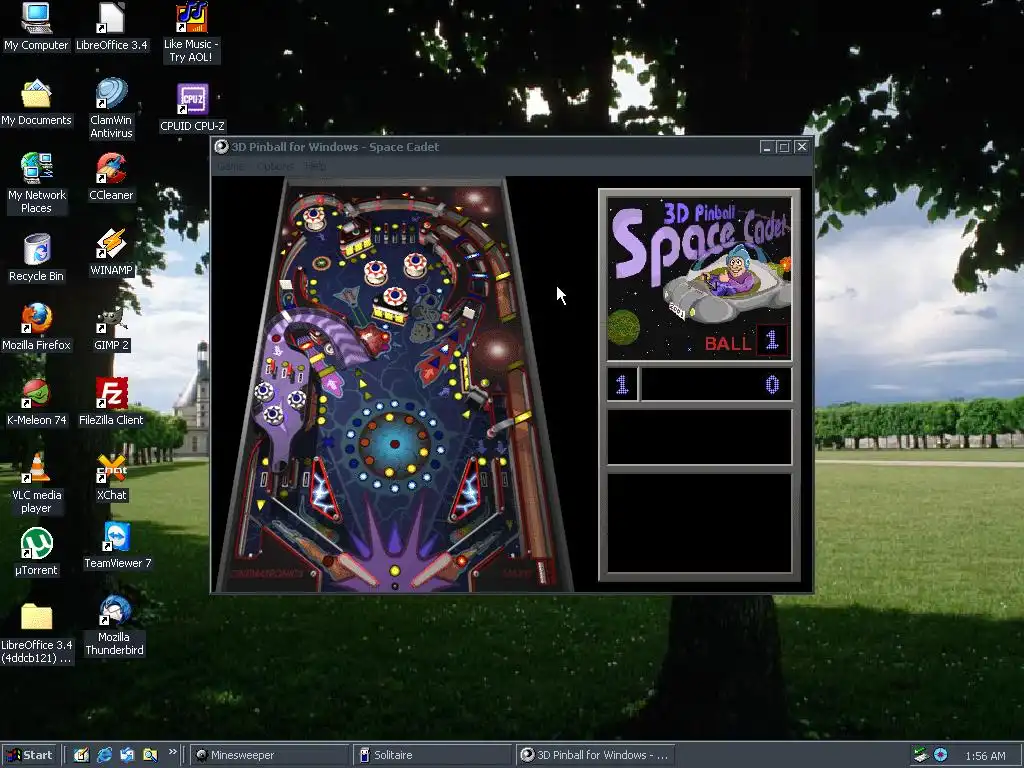1024x768 pixels.
Task: Click the network tray icon
Action: [x=921, y=755]
